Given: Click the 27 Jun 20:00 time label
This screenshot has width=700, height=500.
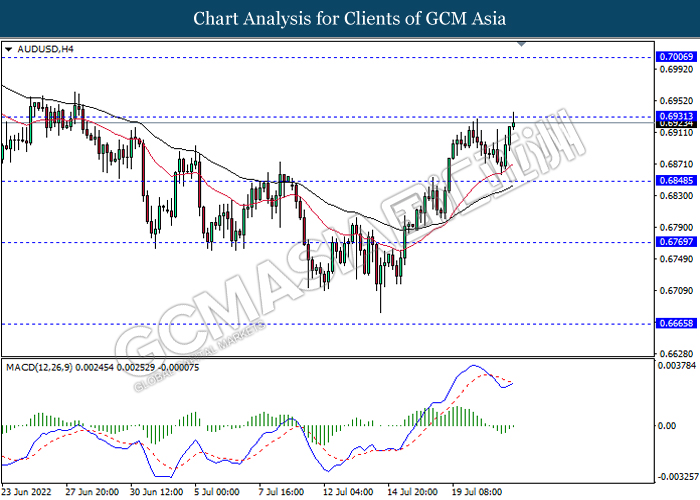Looking at the screenshot, I should (92, 492).
